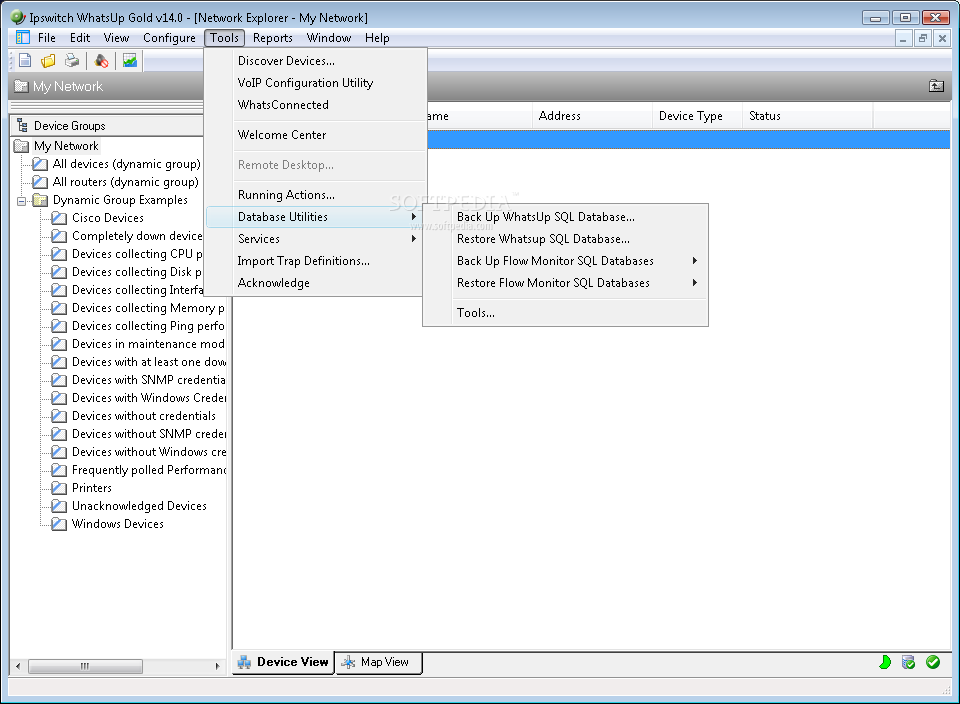Sort by Status column header
Viewport: 960px width, 704px height.
[808, 116]
